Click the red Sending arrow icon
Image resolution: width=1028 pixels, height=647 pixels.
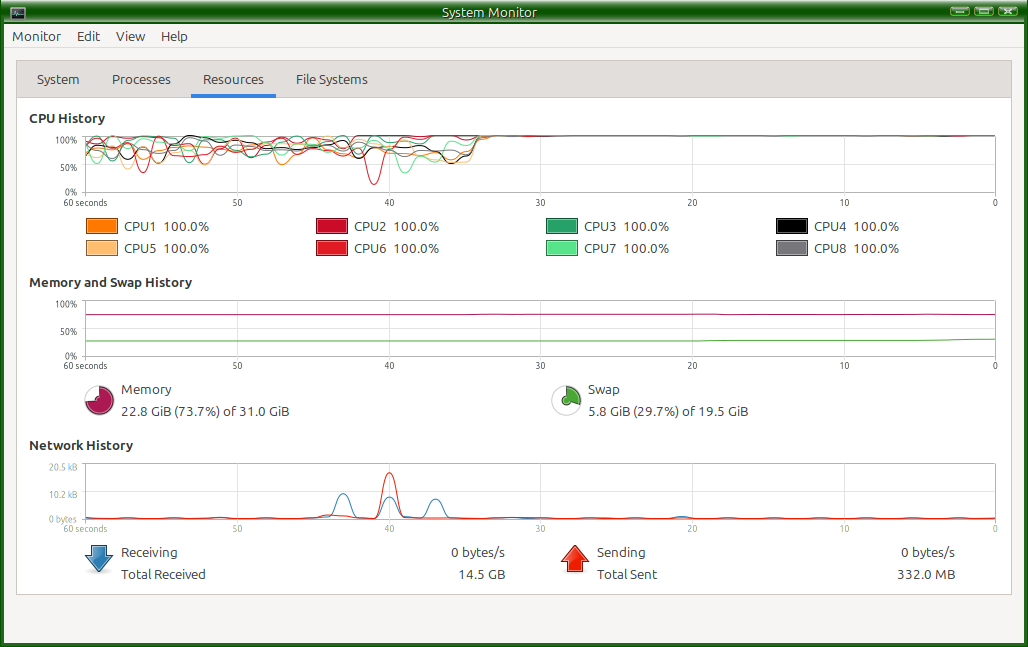point(575,559)
